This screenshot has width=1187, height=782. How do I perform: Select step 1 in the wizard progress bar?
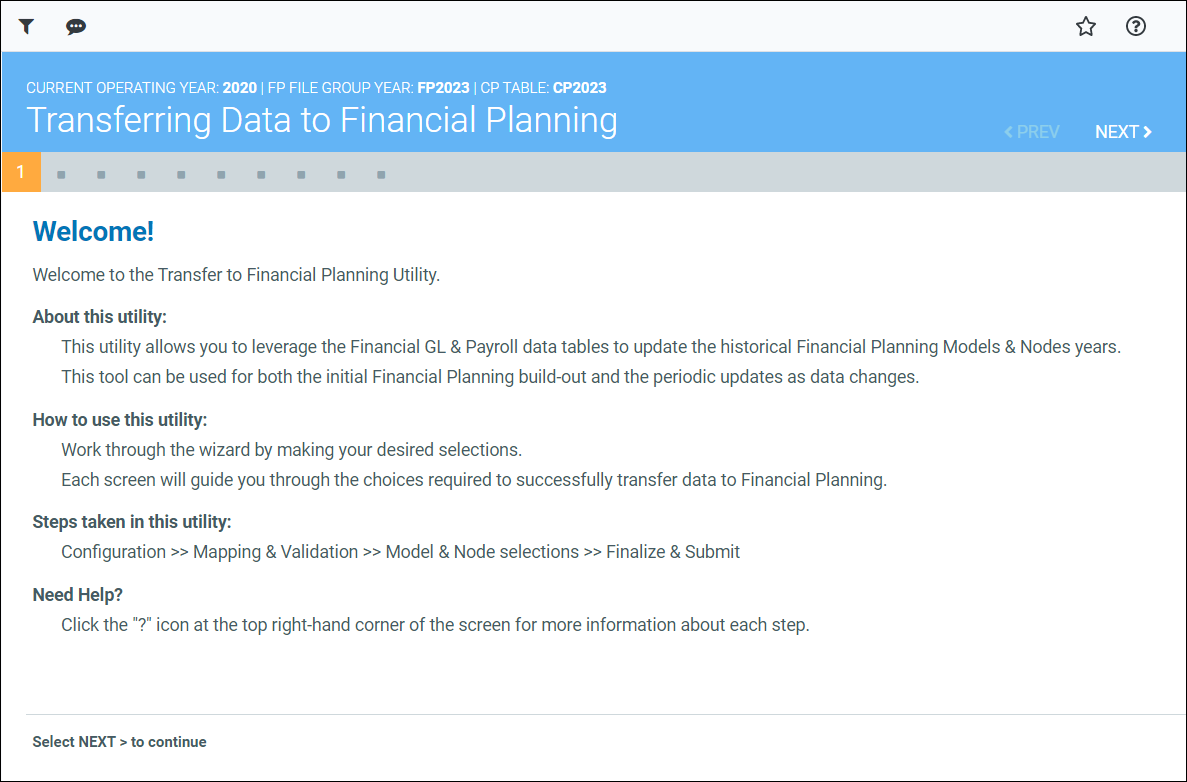(21, 172)
